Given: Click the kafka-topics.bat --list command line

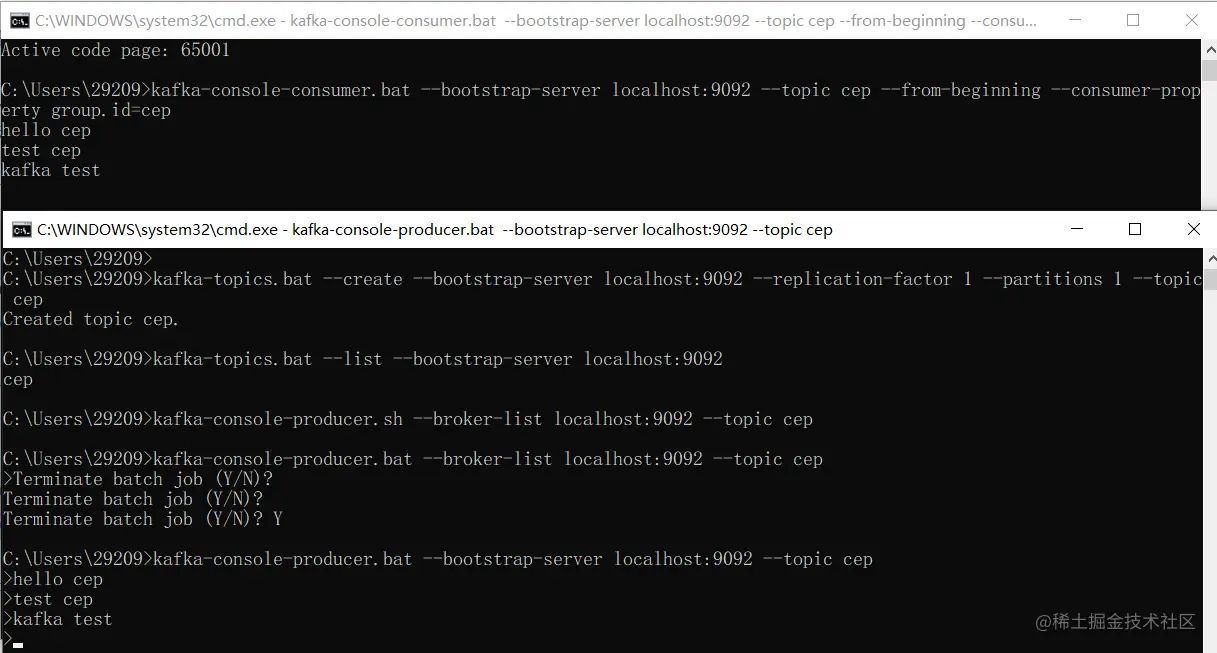Looking at the screenshot, I should tap(363, 358).
